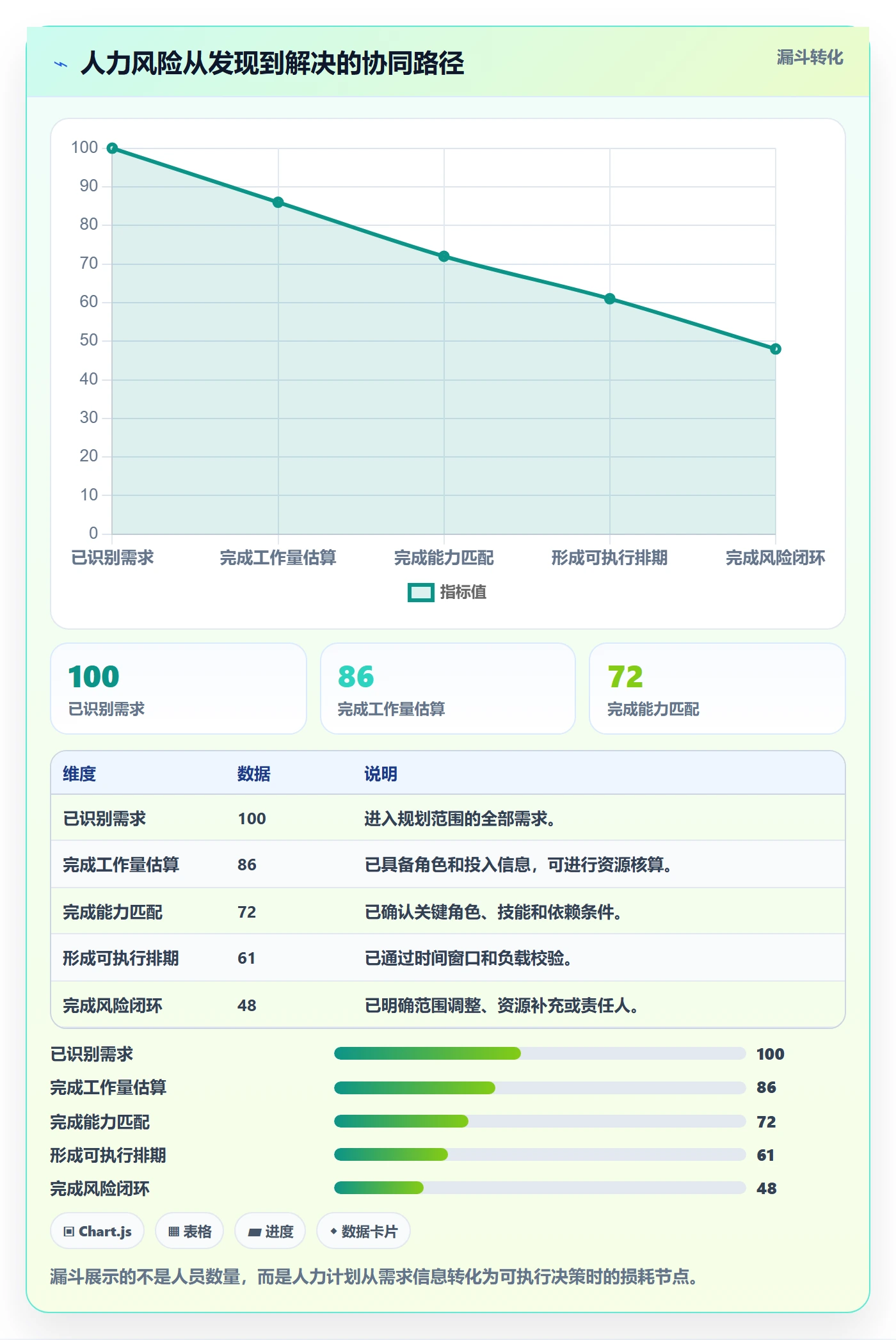Click the 已识别需求 progress bar showing 100
Viewport: 896px width, 1340px height.
click(540, 1053)
